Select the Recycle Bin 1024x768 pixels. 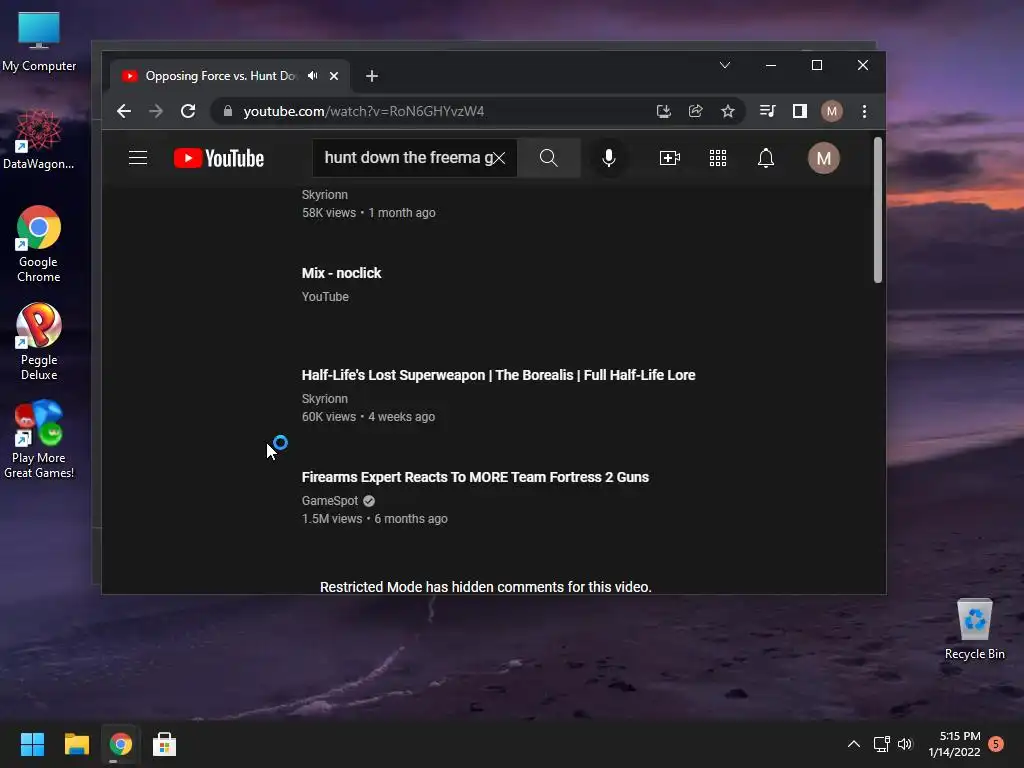pyautogui.click(x=974, y=630)
